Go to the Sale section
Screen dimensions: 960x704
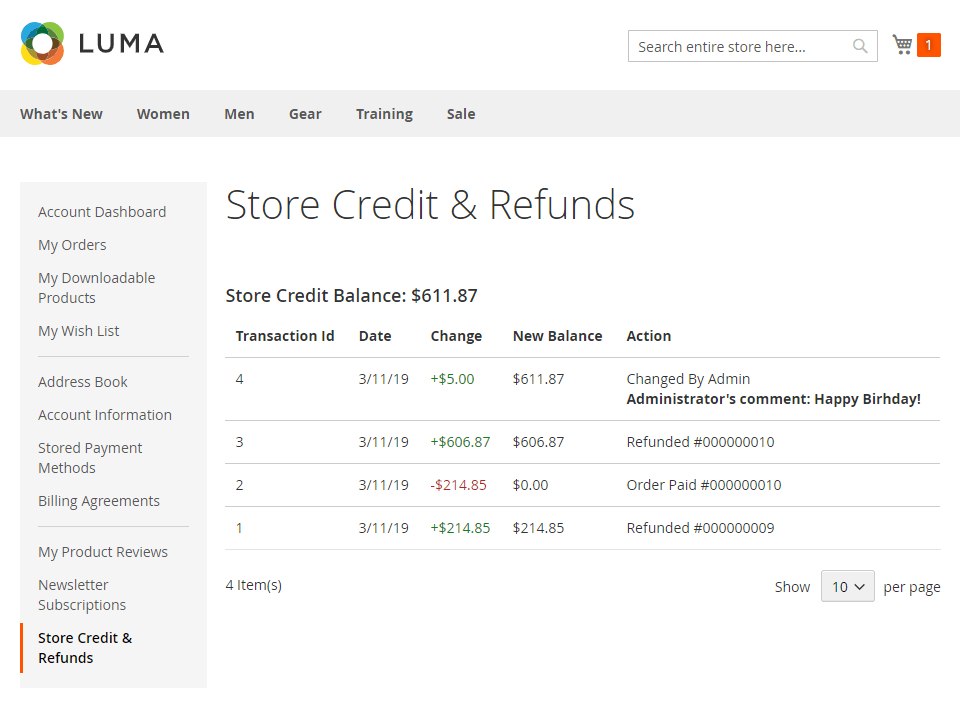(461, 114)
